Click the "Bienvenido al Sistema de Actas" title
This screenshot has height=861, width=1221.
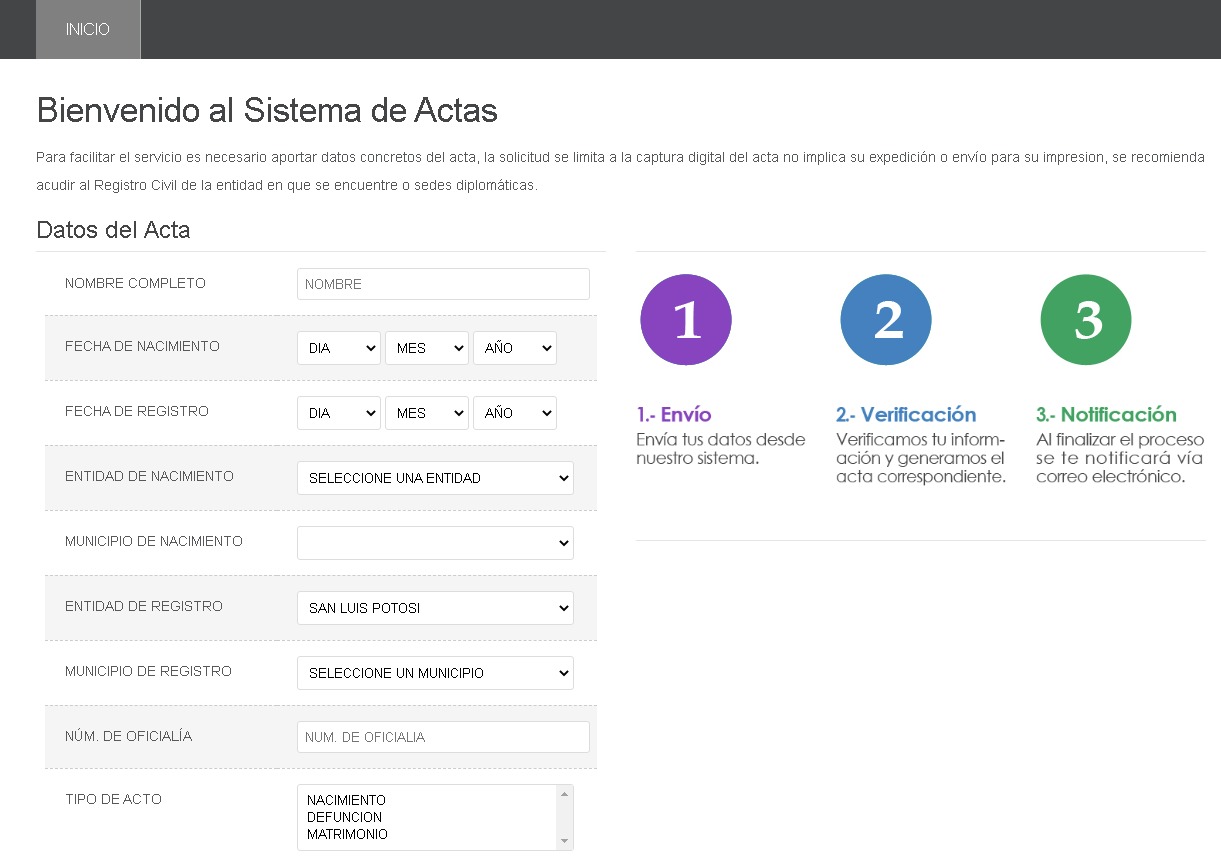(267, 110)
